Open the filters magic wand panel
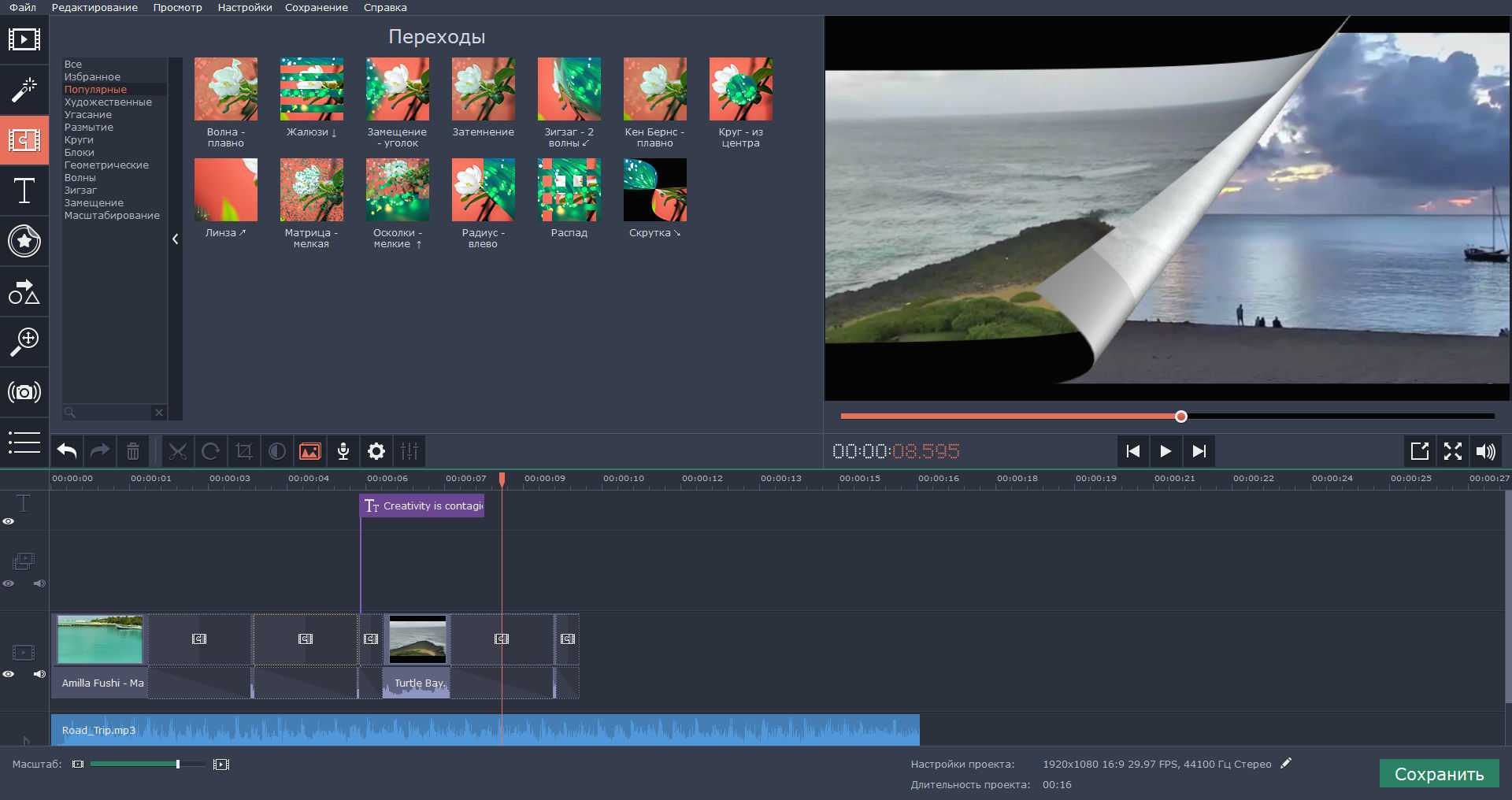 (24, 90)
